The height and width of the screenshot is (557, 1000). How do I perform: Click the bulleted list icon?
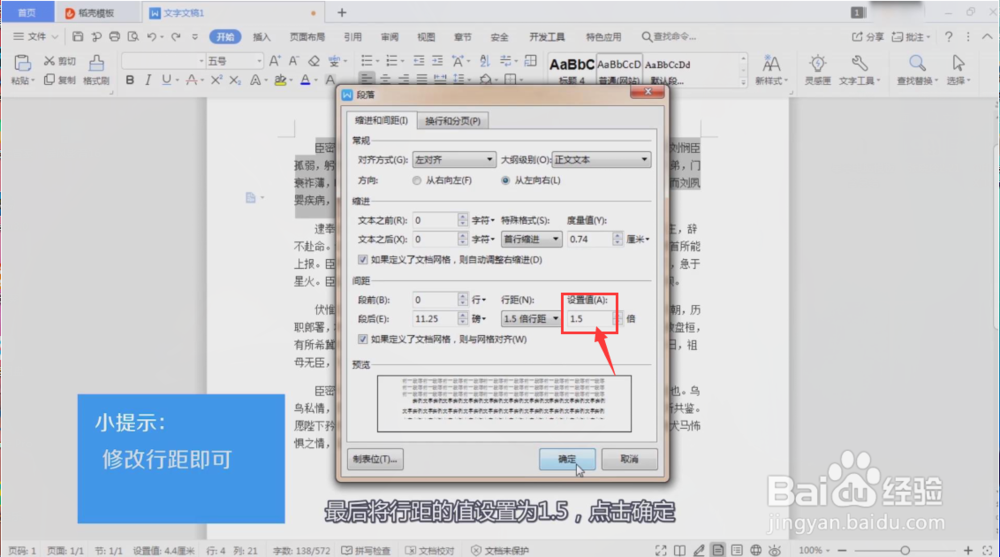point(367,61)
